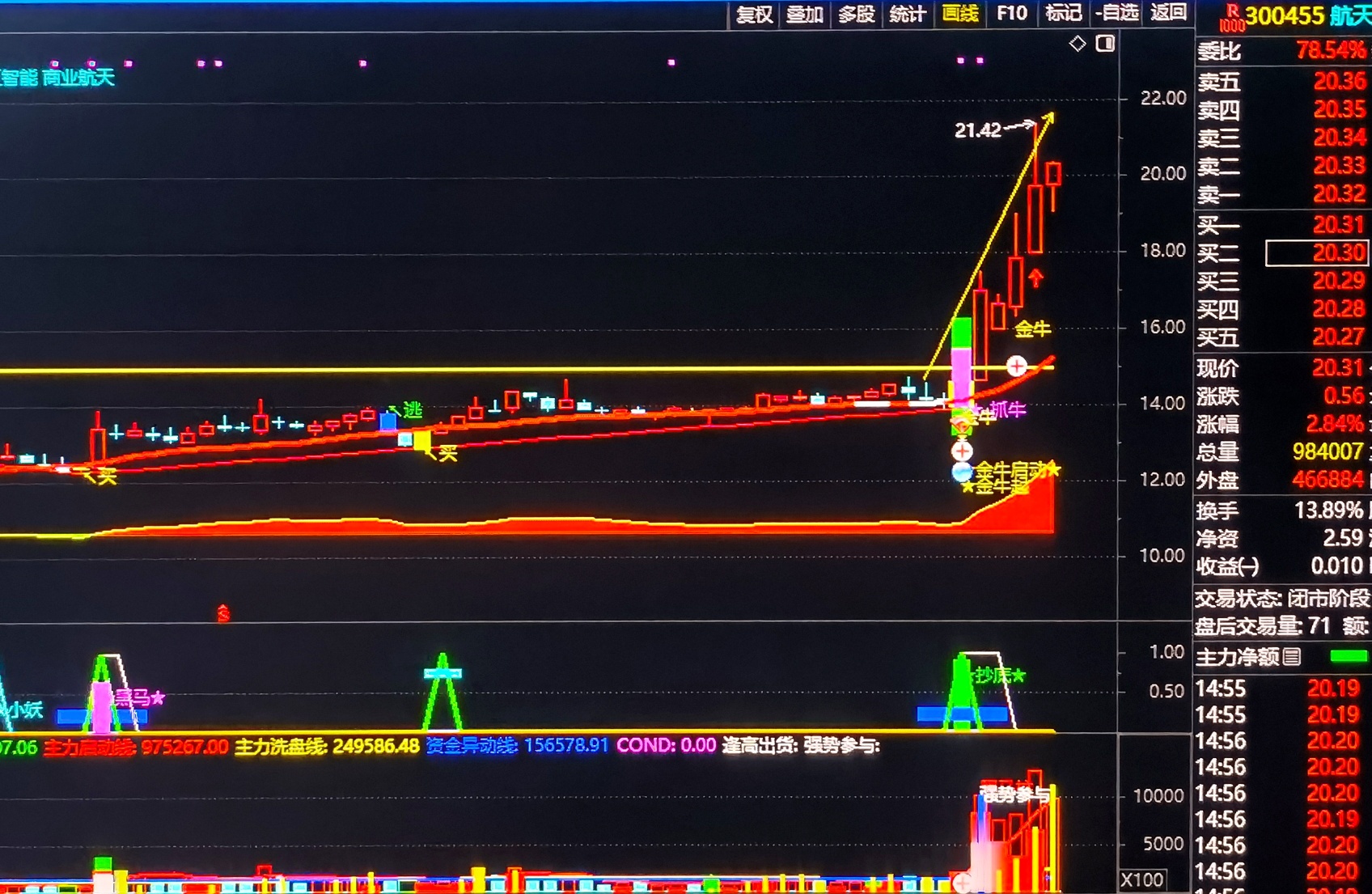Click the first 14:55 trade at 20.19
This screenshot has height=894, width=1372.
pyautogui.click(x=1282, y=689)
